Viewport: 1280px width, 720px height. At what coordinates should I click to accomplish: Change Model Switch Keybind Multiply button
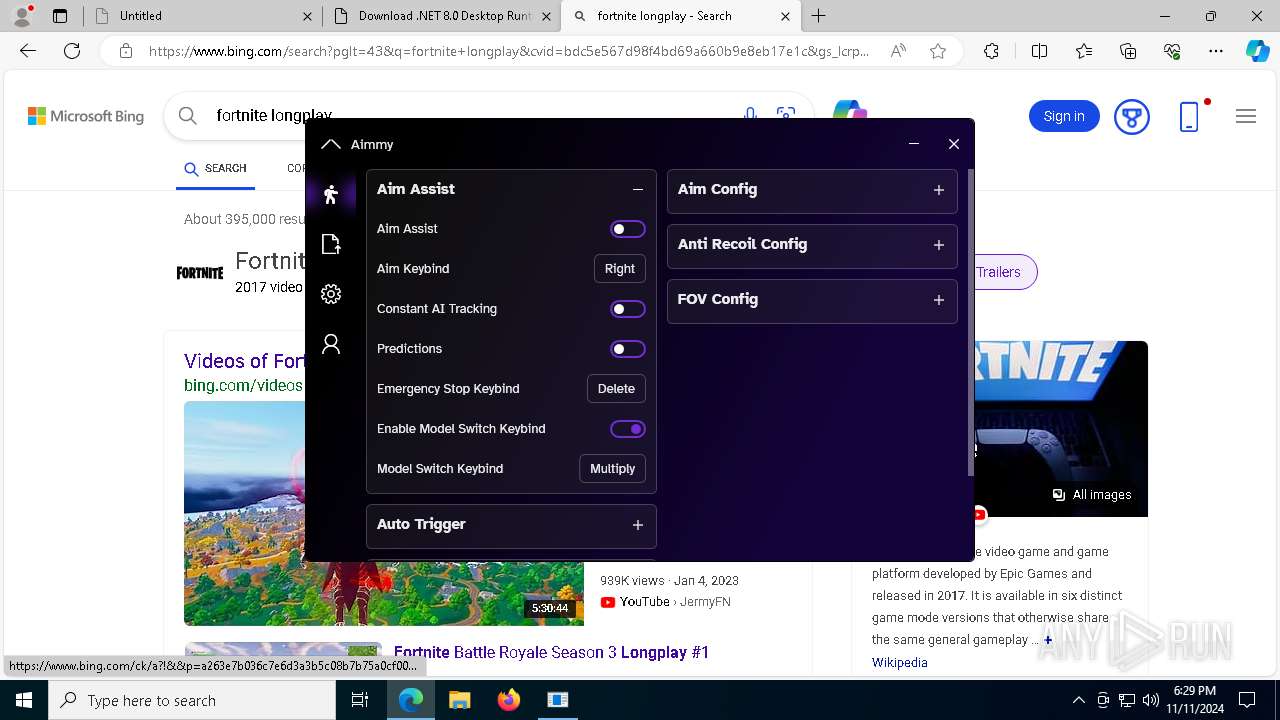pyautogui.click(x=613, y=469)
